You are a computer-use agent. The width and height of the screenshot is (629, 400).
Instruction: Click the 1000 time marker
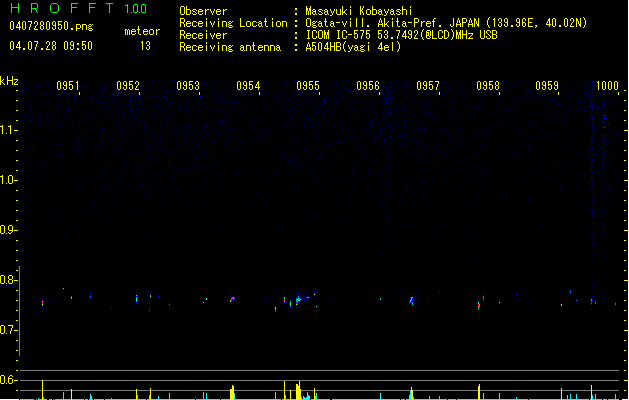[607, 86]
